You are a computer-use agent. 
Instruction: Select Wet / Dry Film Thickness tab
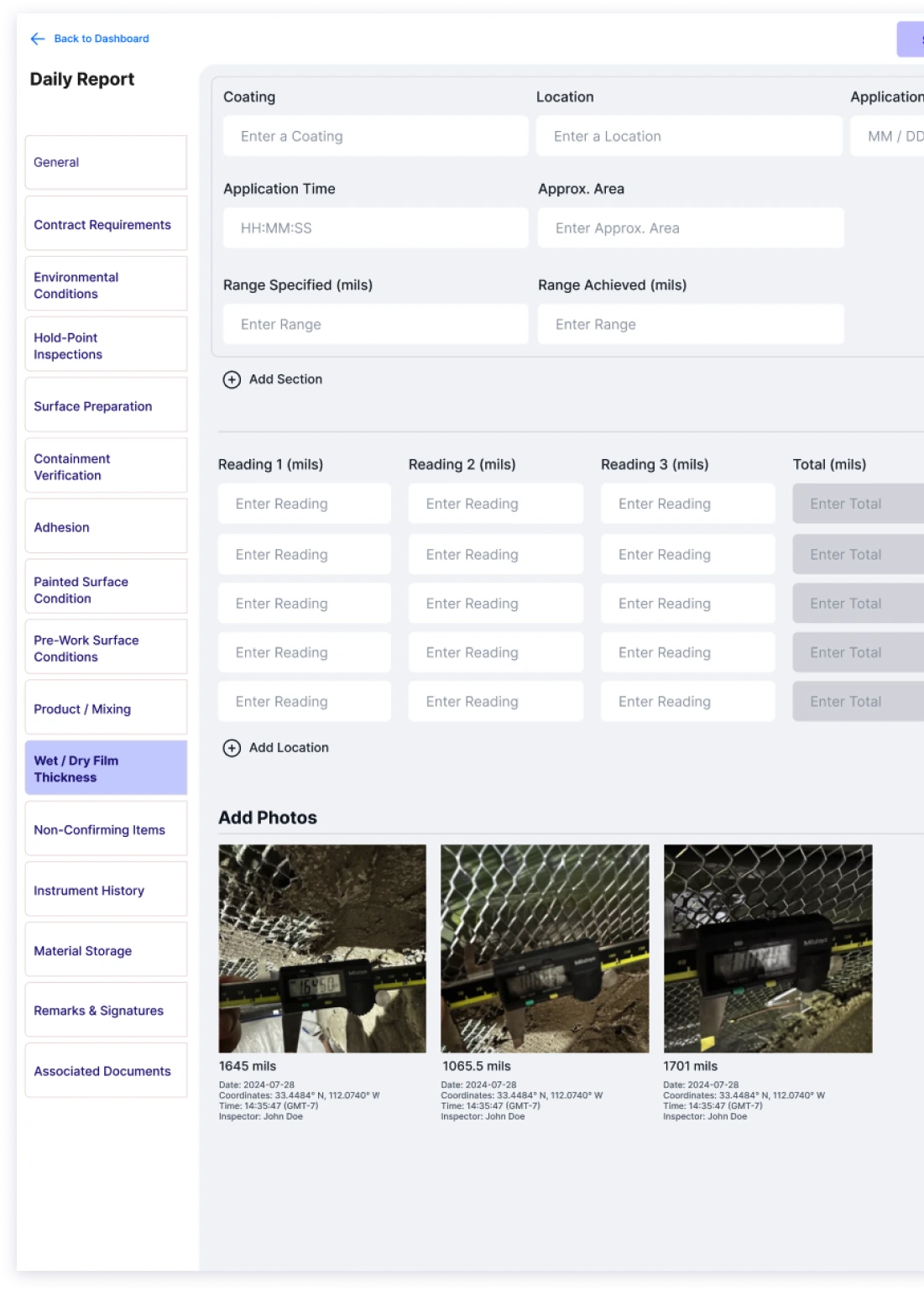(x=106, y=769)
